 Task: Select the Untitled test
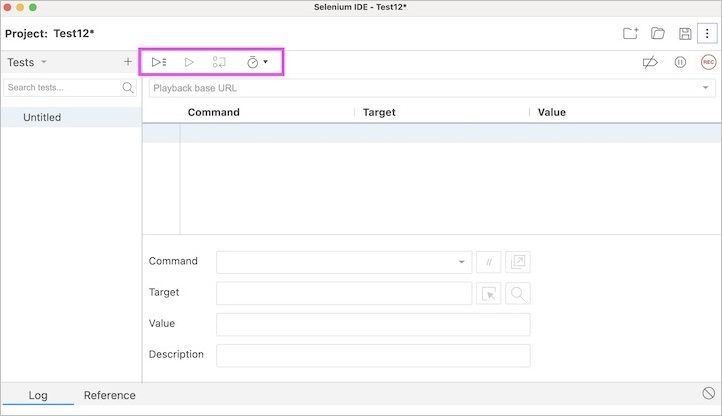click(x=42, y=117)
